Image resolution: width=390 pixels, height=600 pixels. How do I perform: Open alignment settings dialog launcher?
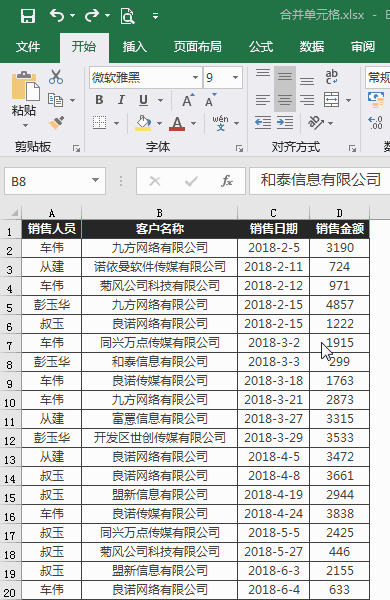352,148
